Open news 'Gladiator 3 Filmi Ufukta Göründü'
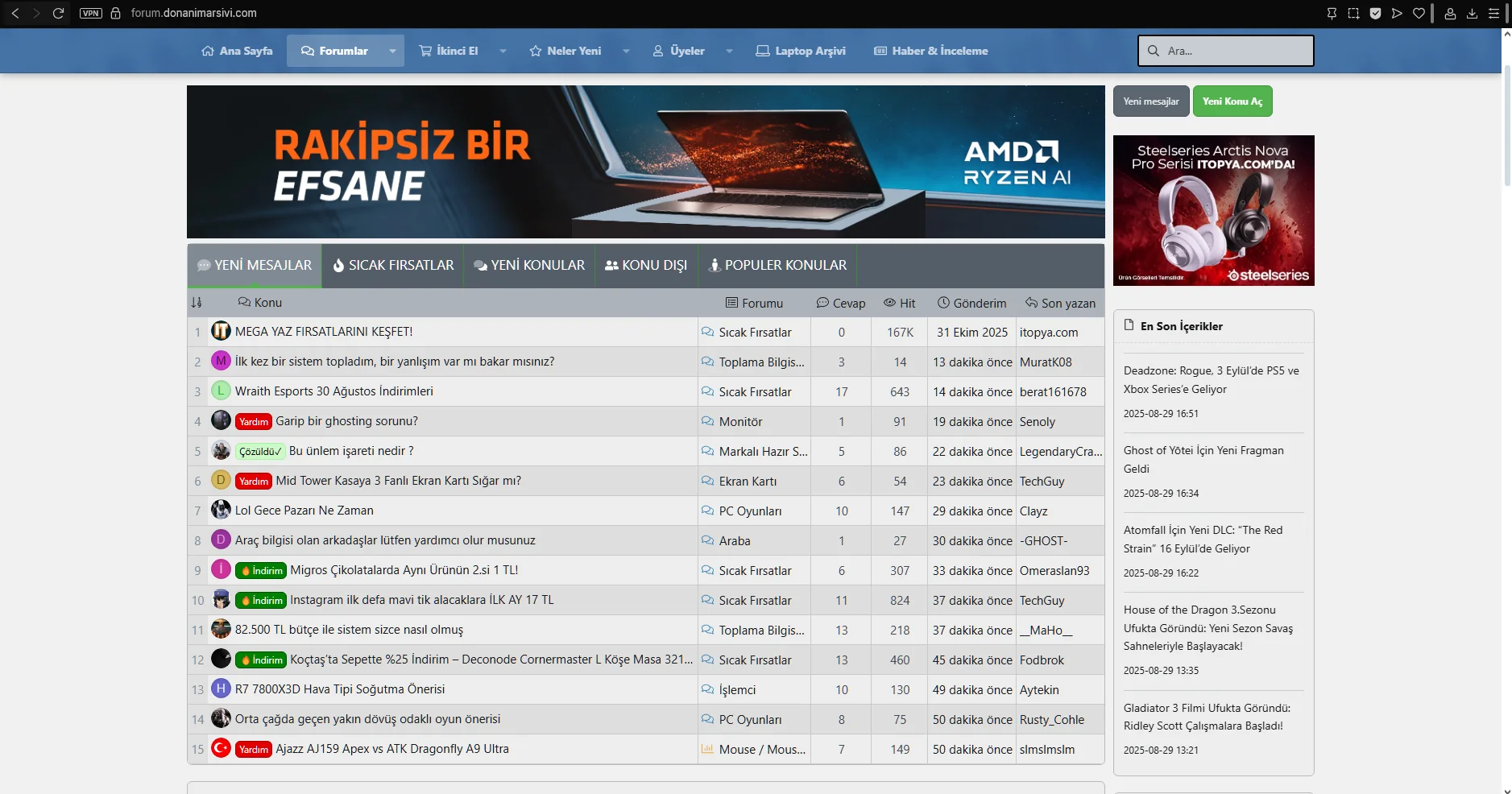Image resolution: width=1512 pixels, height=794 pixels. 1207,717
